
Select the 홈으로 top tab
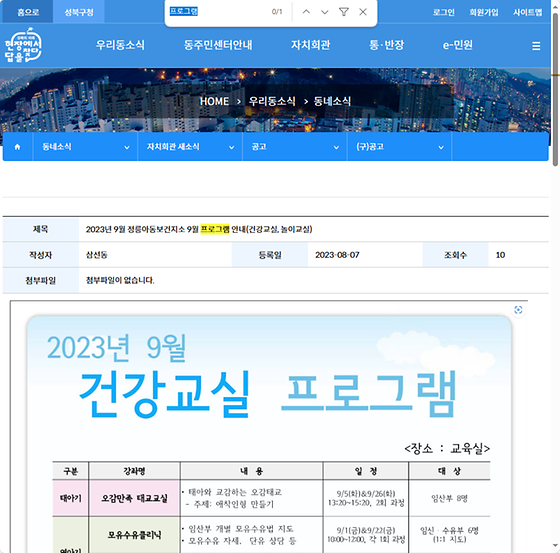(28, 12)
